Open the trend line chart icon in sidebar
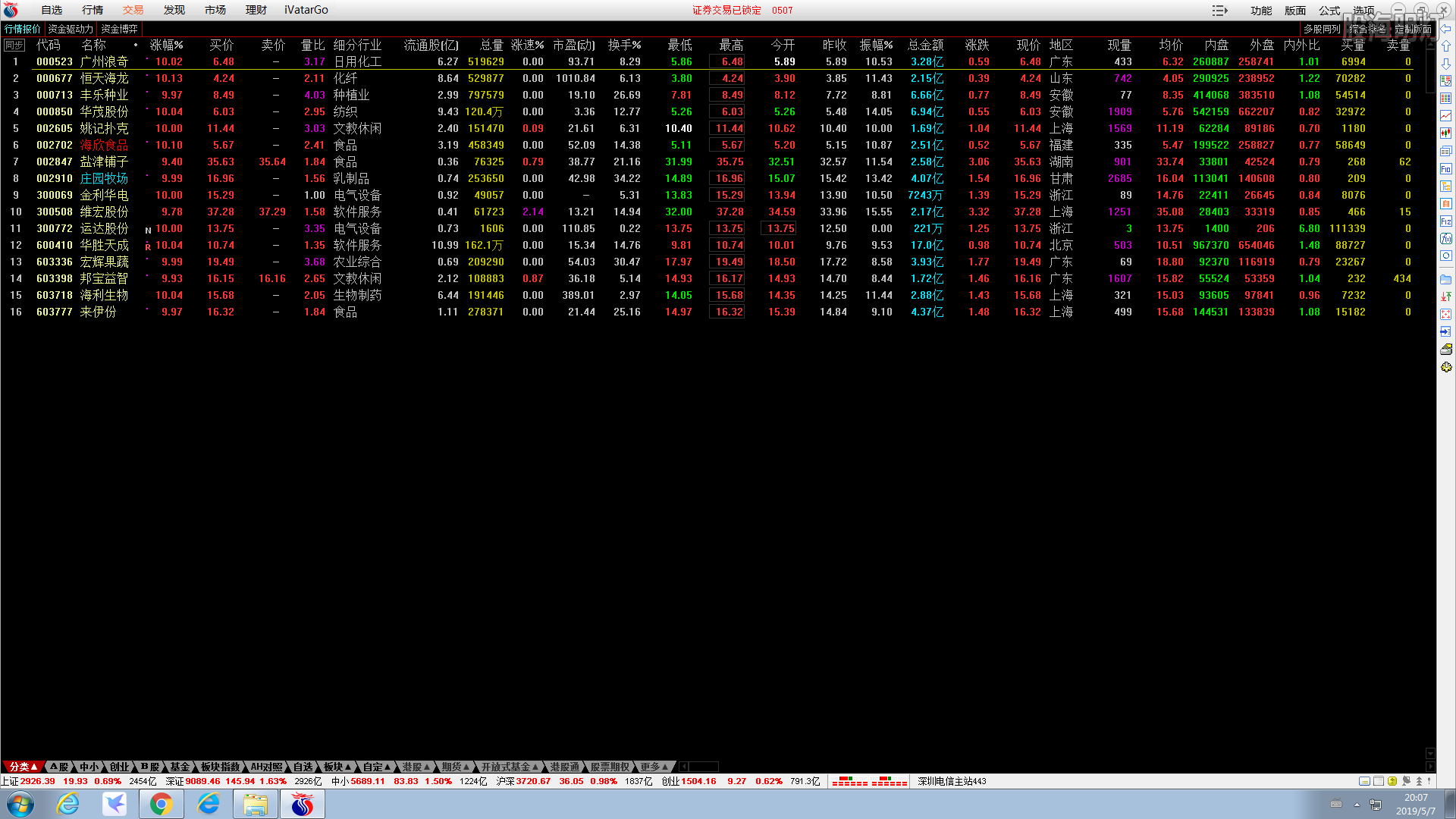 coord(1446,116)
